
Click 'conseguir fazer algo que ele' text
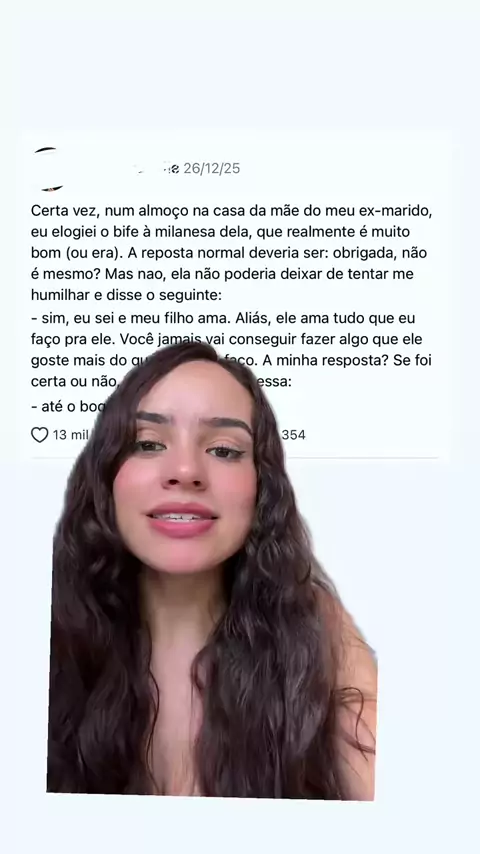325,339
